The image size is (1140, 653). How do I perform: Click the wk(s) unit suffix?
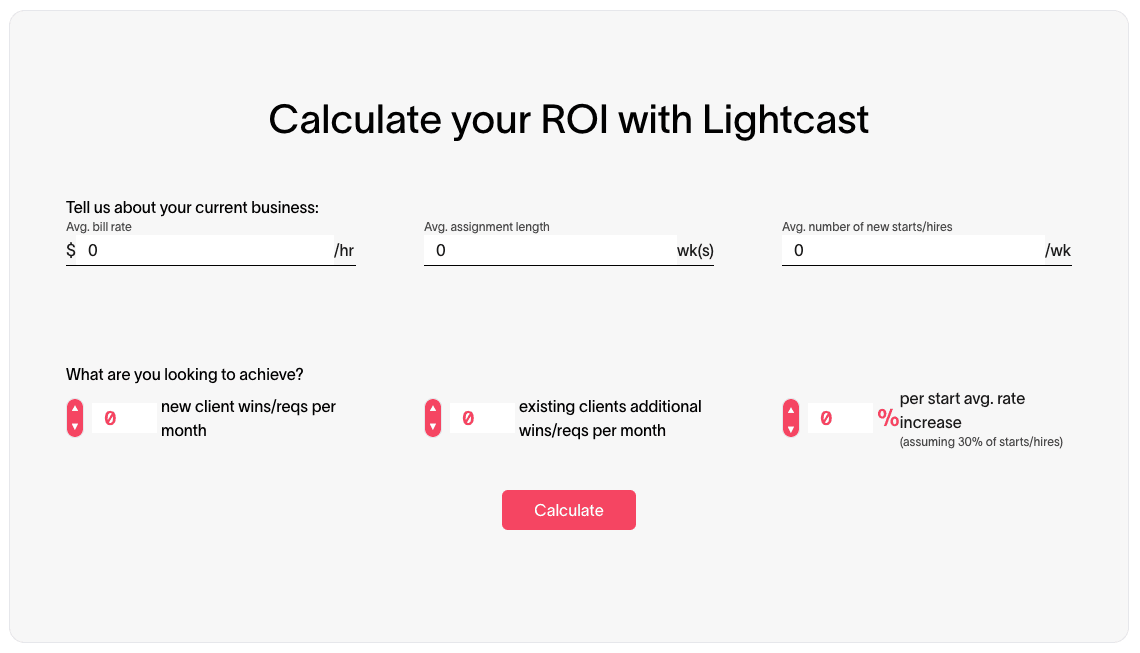point(695,250)
